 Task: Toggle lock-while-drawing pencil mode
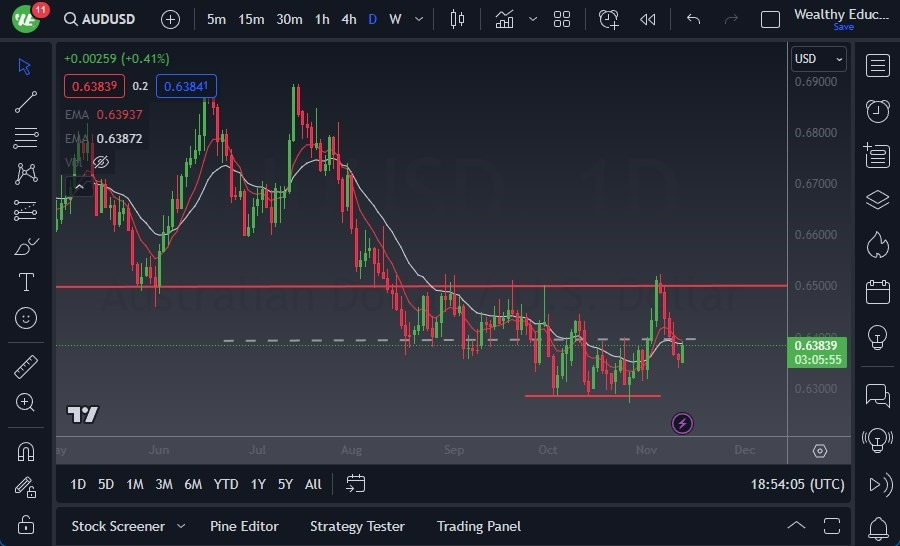coord(26,487)
